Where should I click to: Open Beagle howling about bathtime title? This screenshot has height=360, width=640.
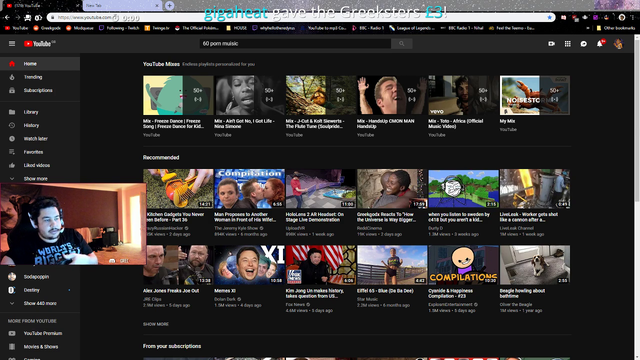click(522, 293)
